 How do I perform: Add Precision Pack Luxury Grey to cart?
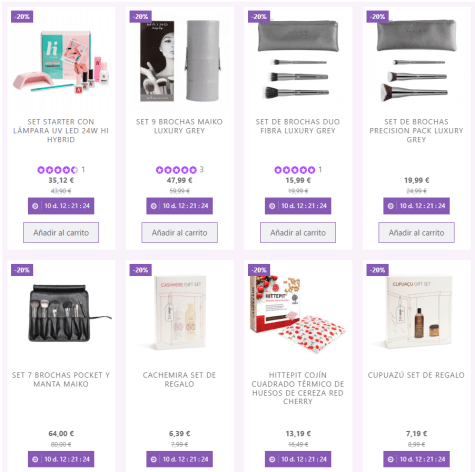click(x=416, y=233)
